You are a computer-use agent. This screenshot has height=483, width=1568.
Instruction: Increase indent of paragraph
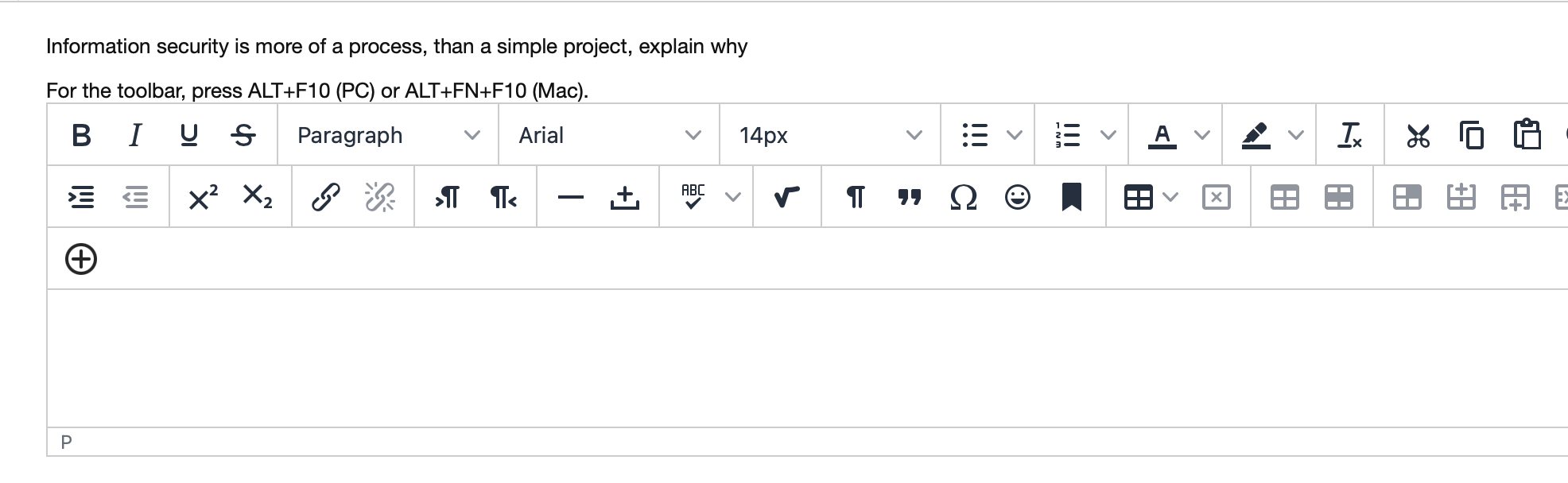(81, 197)
